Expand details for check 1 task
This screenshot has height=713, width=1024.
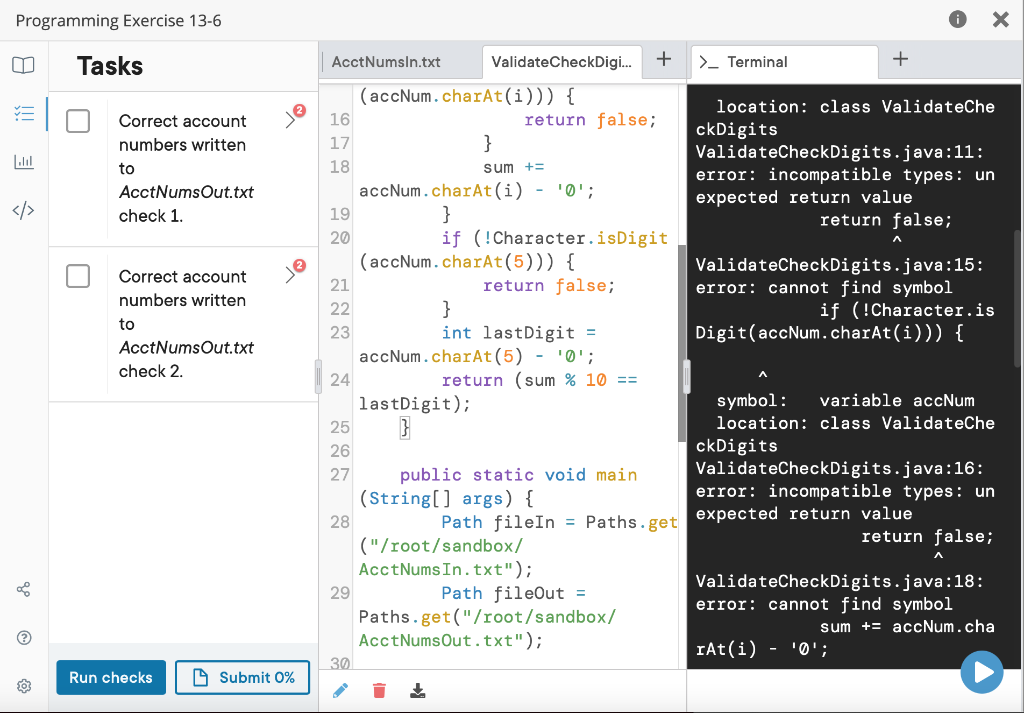[x=293, y=118]
